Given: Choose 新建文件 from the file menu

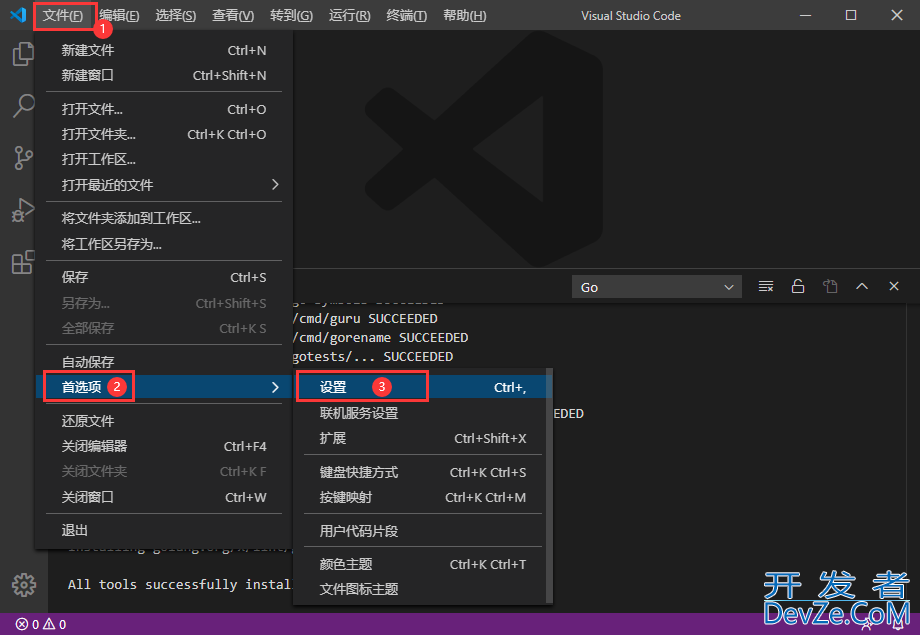Looking at the screenshot, I should click(x=164, y=50).
